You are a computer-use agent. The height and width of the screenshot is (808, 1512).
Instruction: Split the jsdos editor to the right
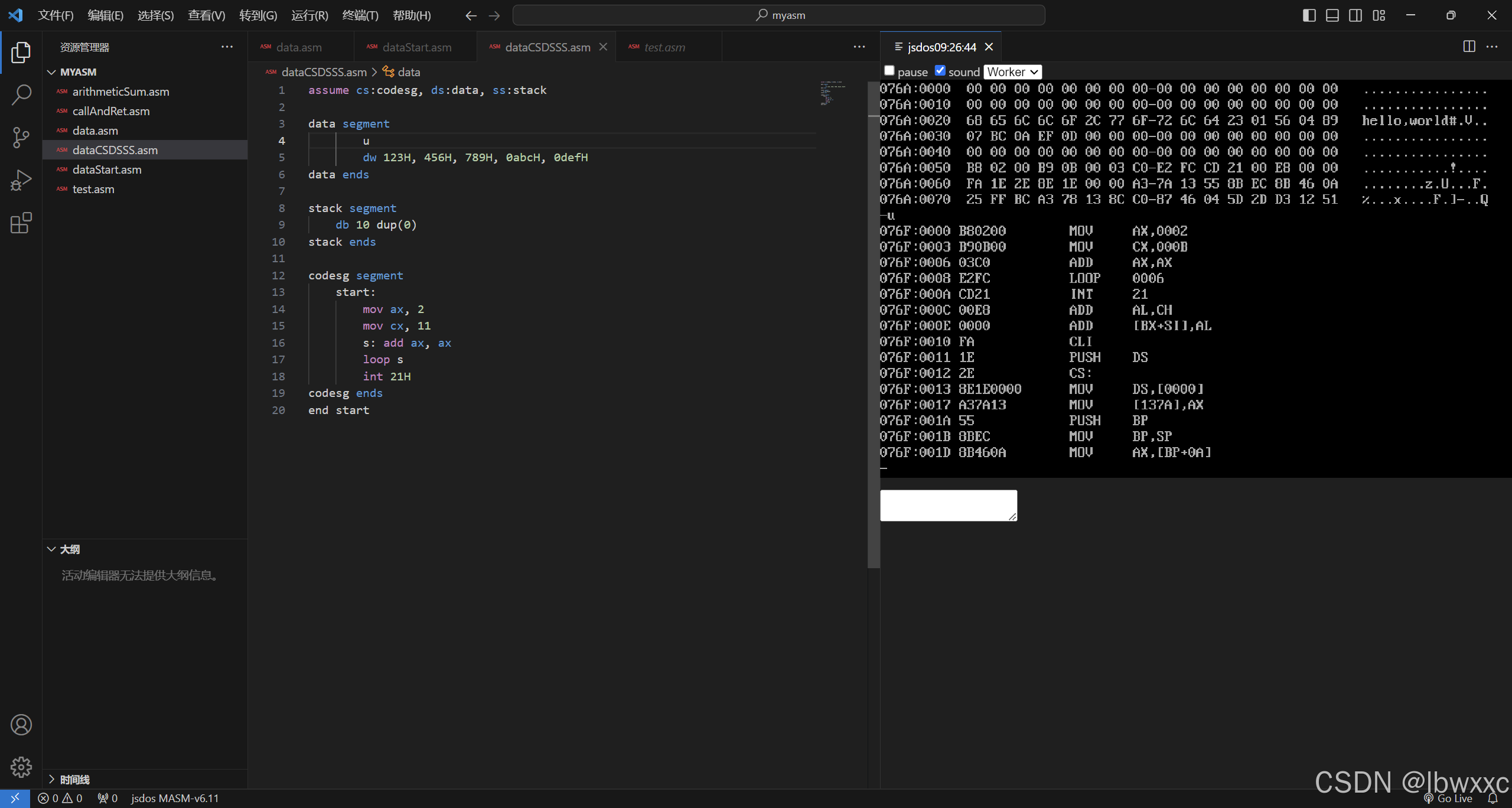[1469, 47]
